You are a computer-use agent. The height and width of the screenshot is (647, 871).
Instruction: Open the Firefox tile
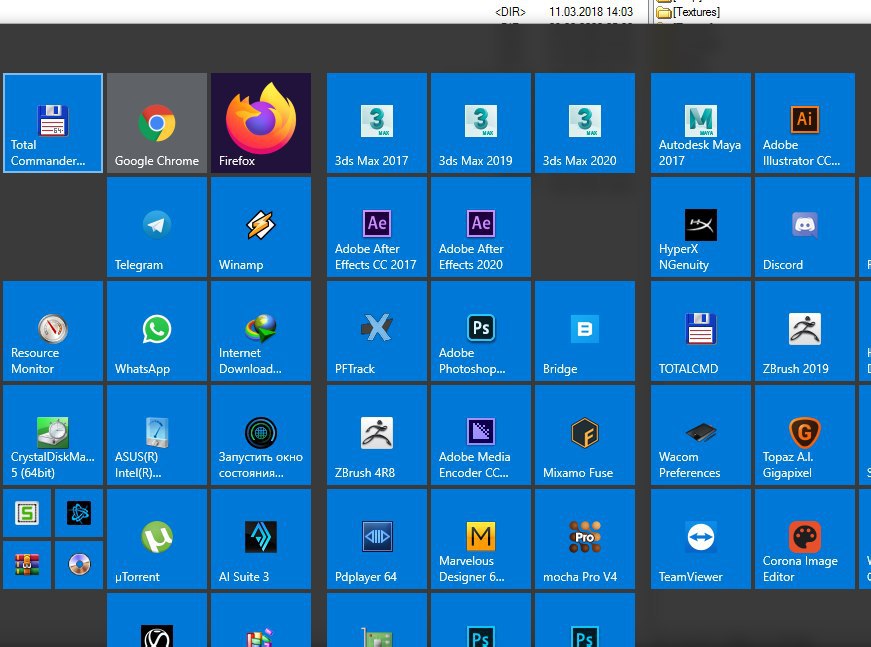click(x=261, y=123)
